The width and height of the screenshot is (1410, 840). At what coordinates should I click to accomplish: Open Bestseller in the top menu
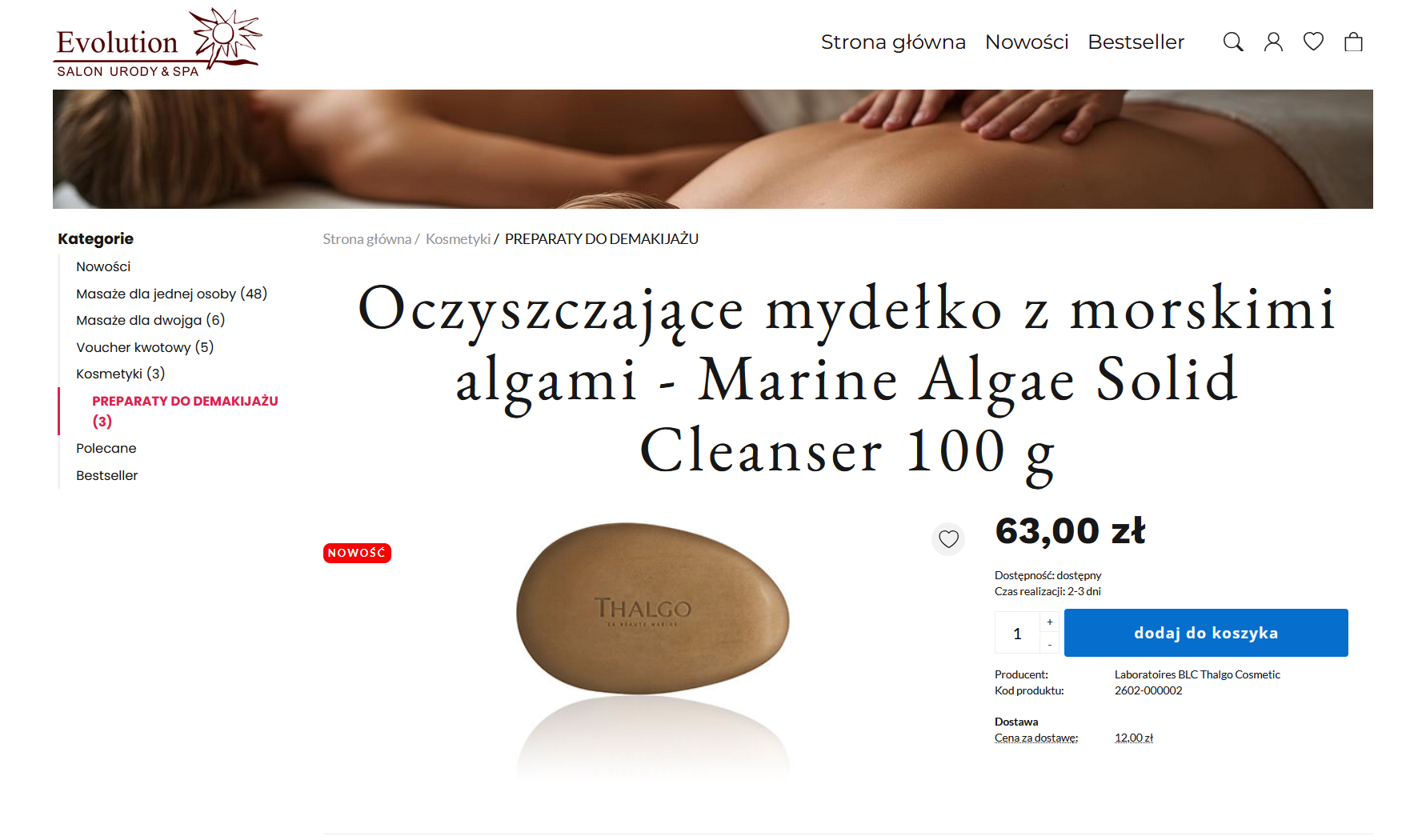click(x=1136, y=42)
